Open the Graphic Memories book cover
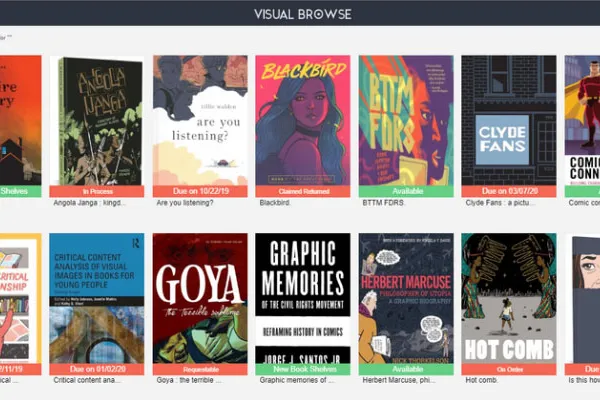Image resolution: width=600 pixels, height=400 pixels. [303, 298]
